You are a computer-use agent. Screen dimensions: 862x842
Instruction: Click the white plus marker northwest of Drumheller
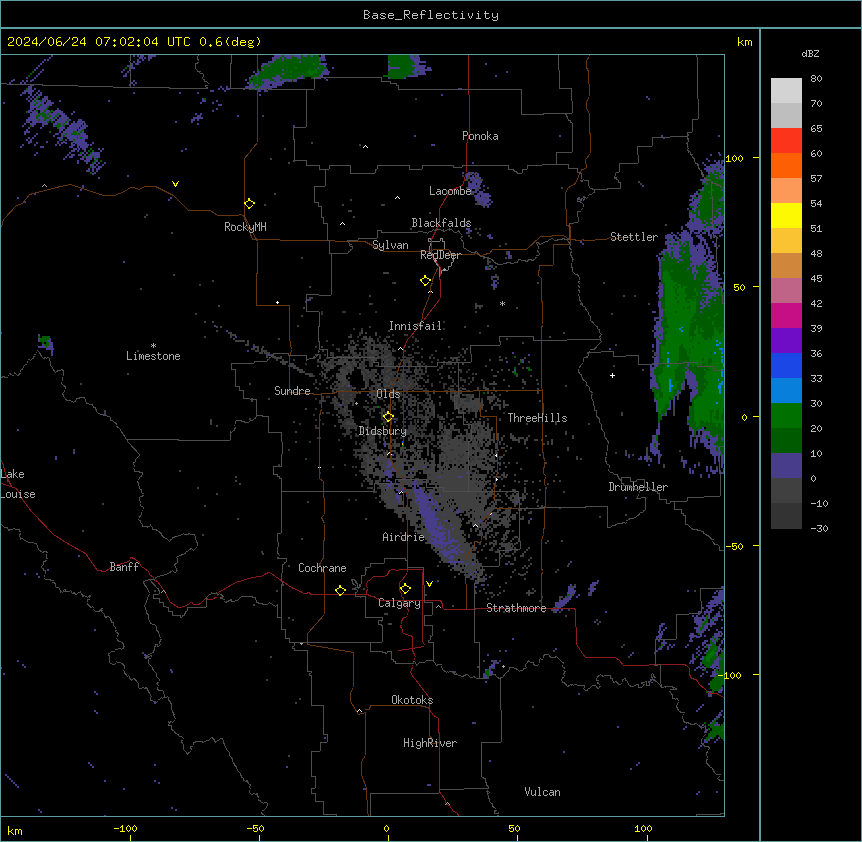612,375
